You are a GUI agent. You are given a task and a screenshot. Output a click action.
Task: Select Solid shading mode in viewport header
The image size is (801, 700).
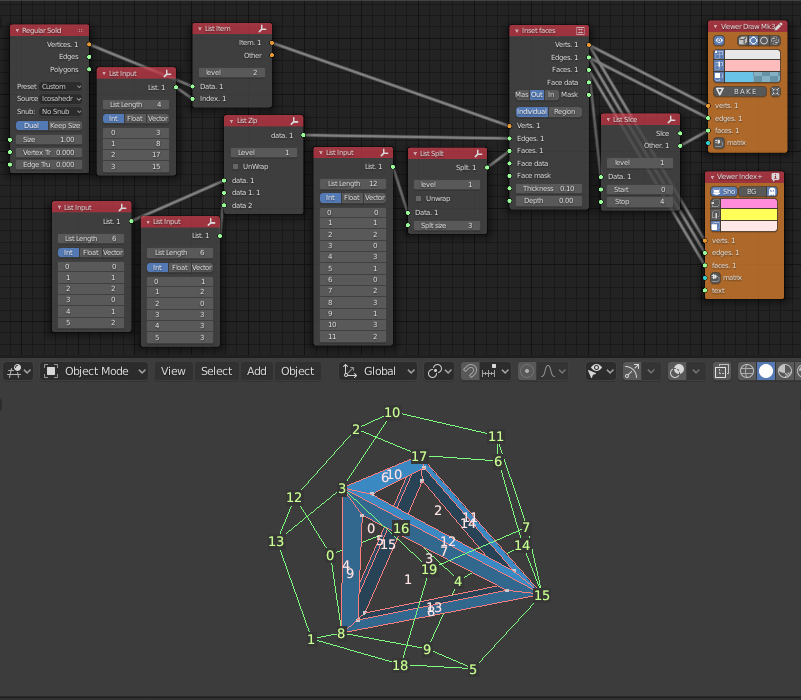(x=766, y=371)
